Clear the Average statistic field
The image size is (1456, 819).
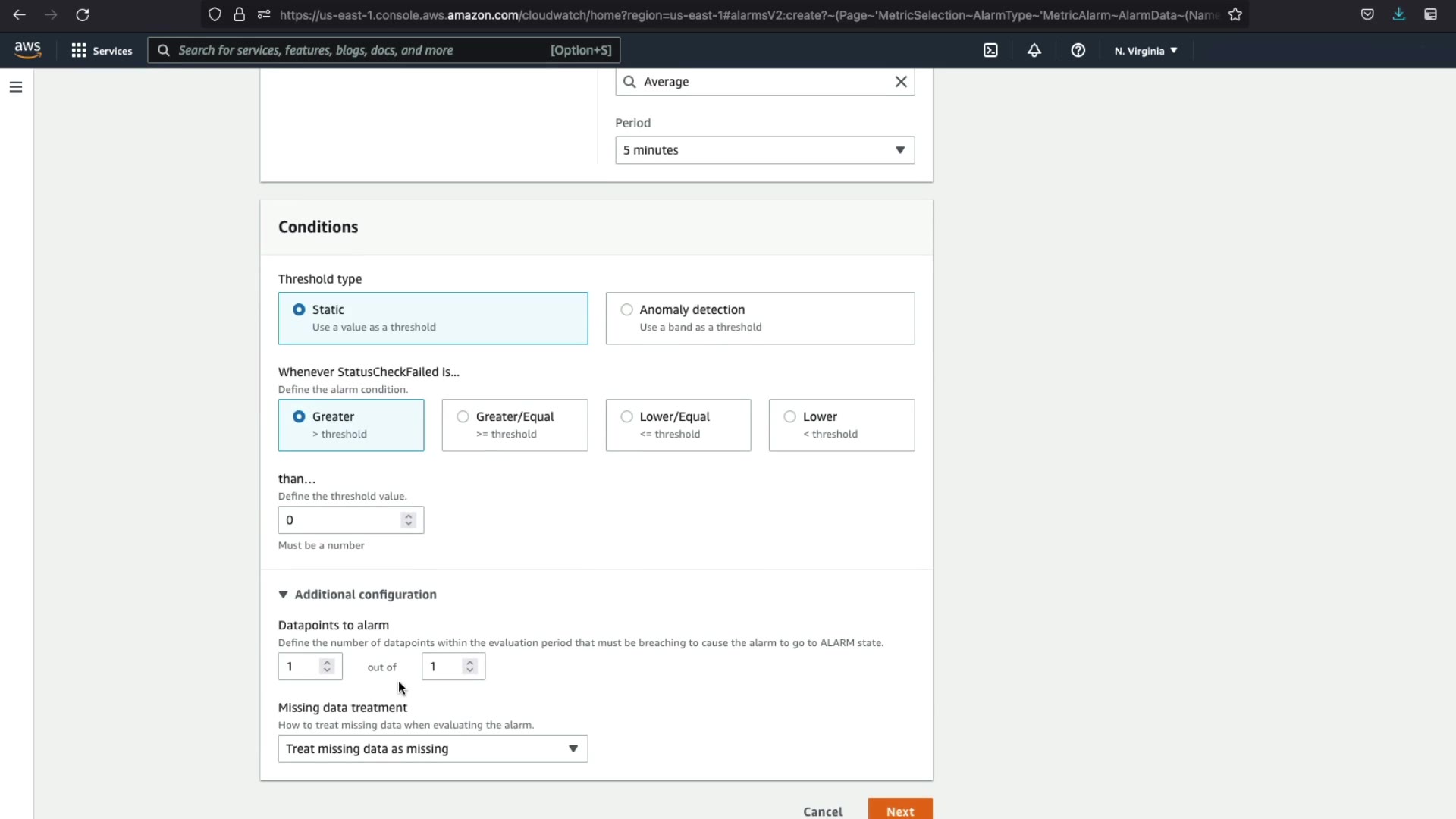point(901,82)
